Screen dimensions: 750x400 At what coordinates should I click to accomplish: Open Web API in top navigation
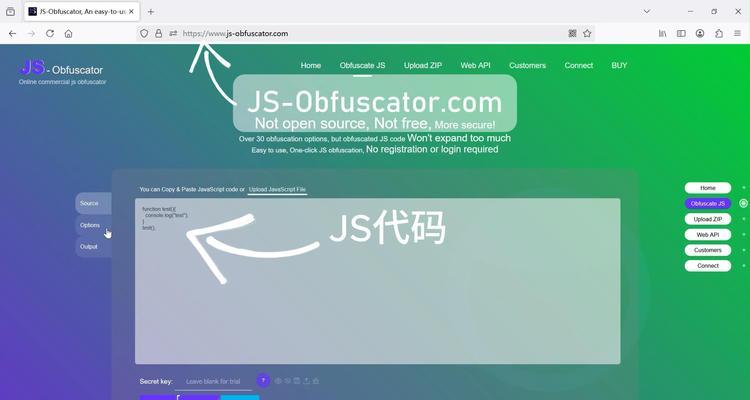click(x=475, y=66)
